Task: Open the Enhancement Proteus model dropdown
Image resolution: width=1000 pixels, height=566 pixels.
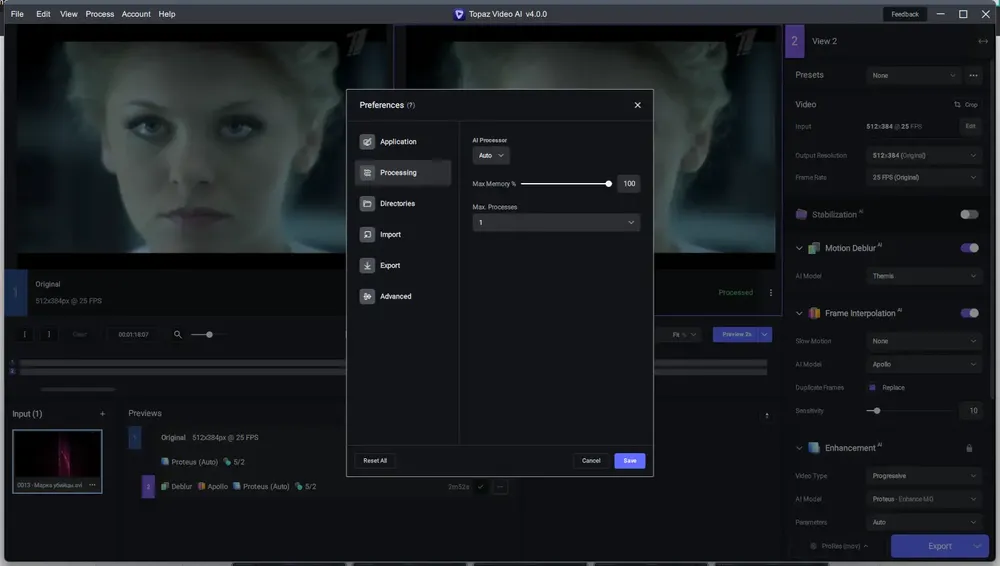Action: [x=923, y=500]
